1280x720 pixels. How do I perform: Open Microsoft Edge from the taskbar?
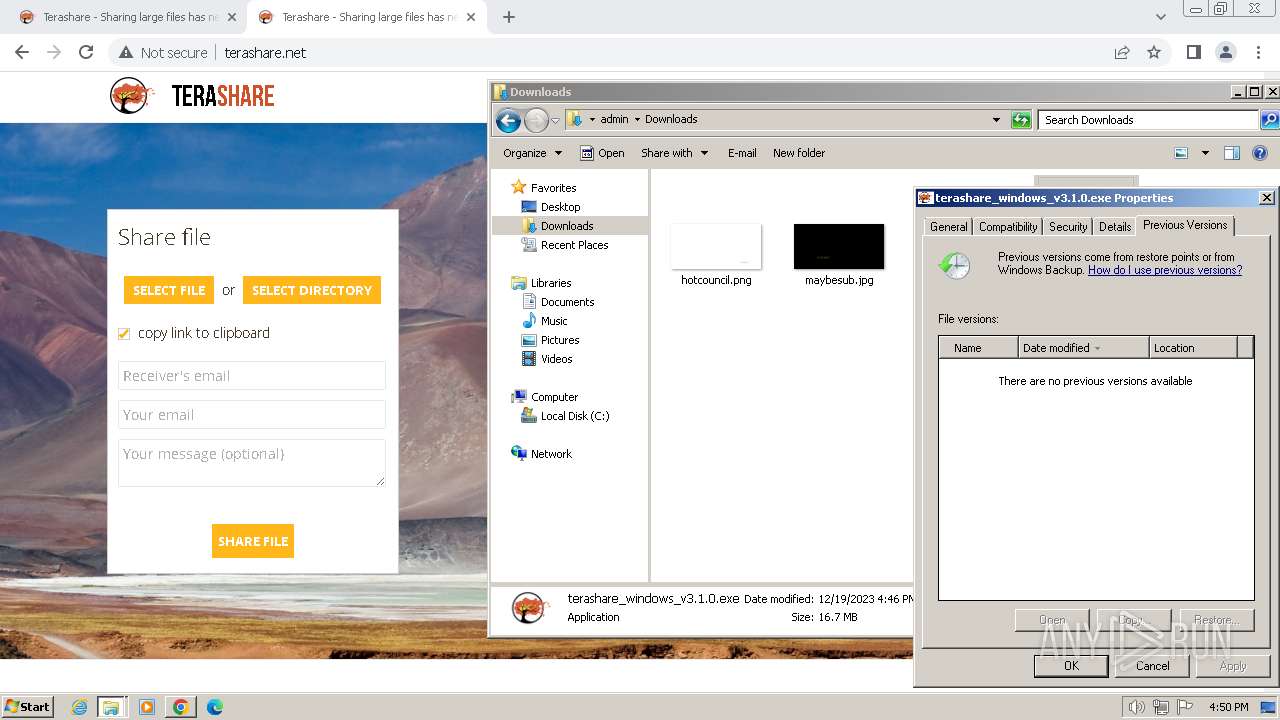coord(214,707)
